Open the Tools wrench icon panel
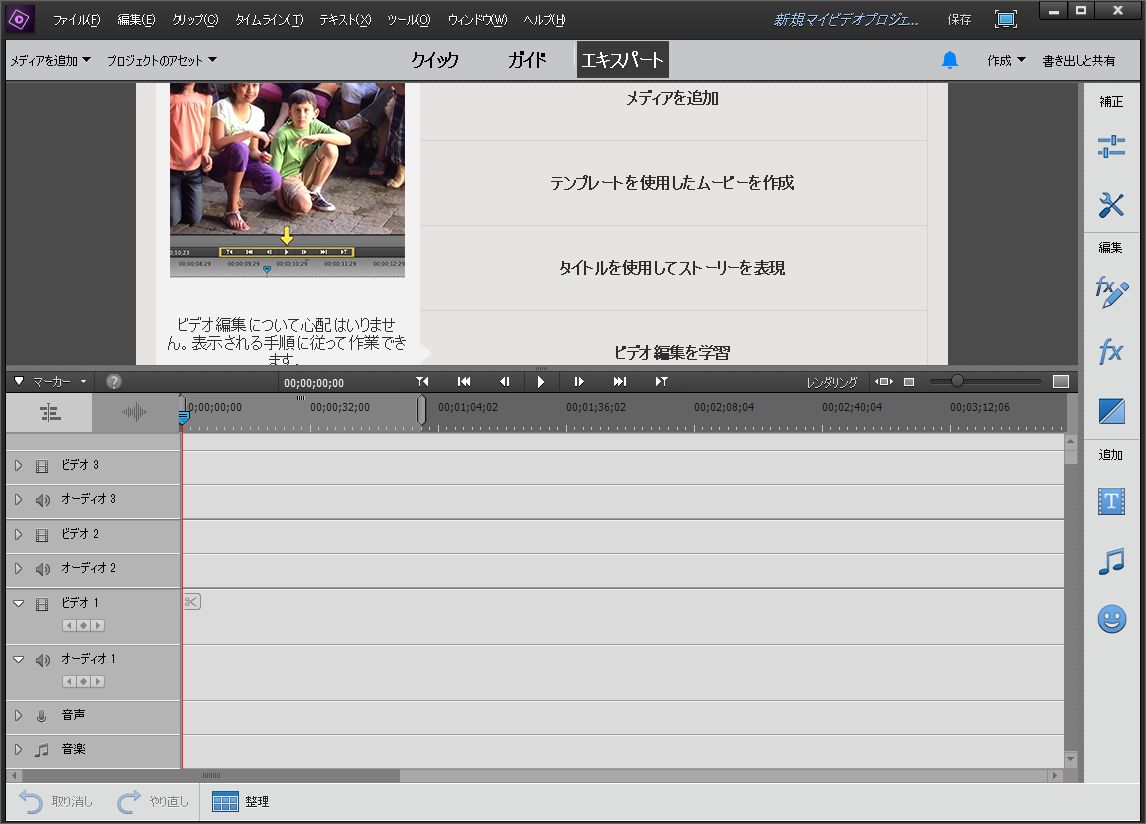Viewport: 1146px width, 824px height. pos(1111,206)
